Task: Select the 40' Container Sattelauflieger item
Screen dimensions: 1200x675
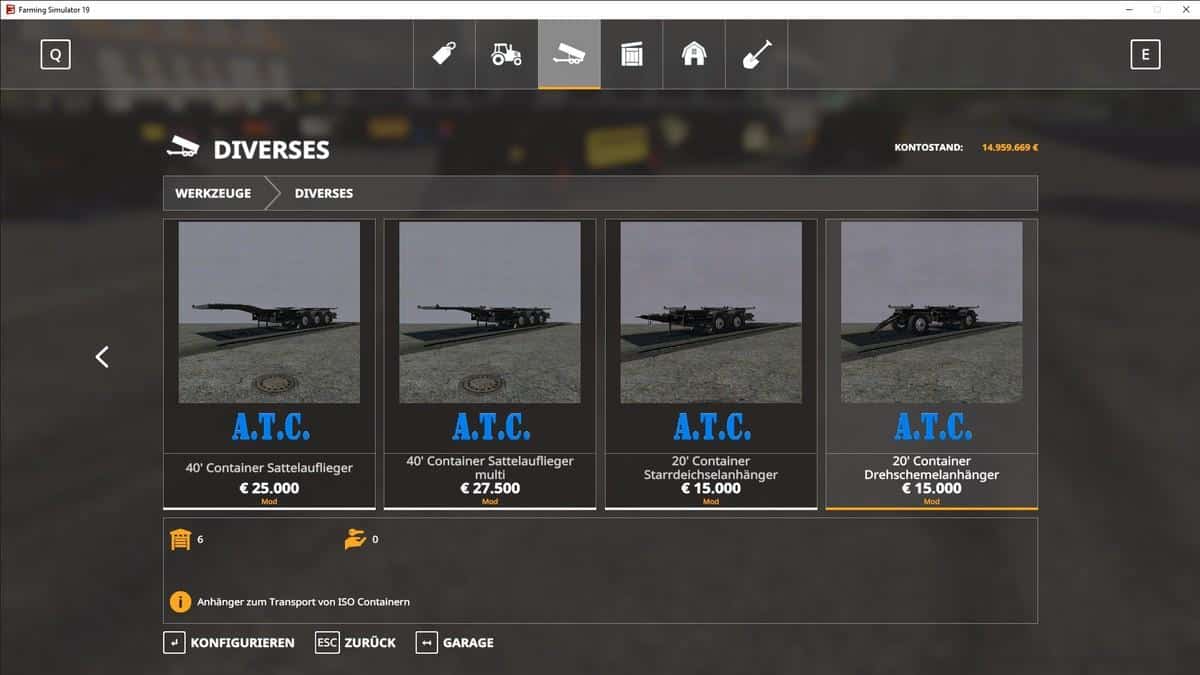Action: point(269,364)
